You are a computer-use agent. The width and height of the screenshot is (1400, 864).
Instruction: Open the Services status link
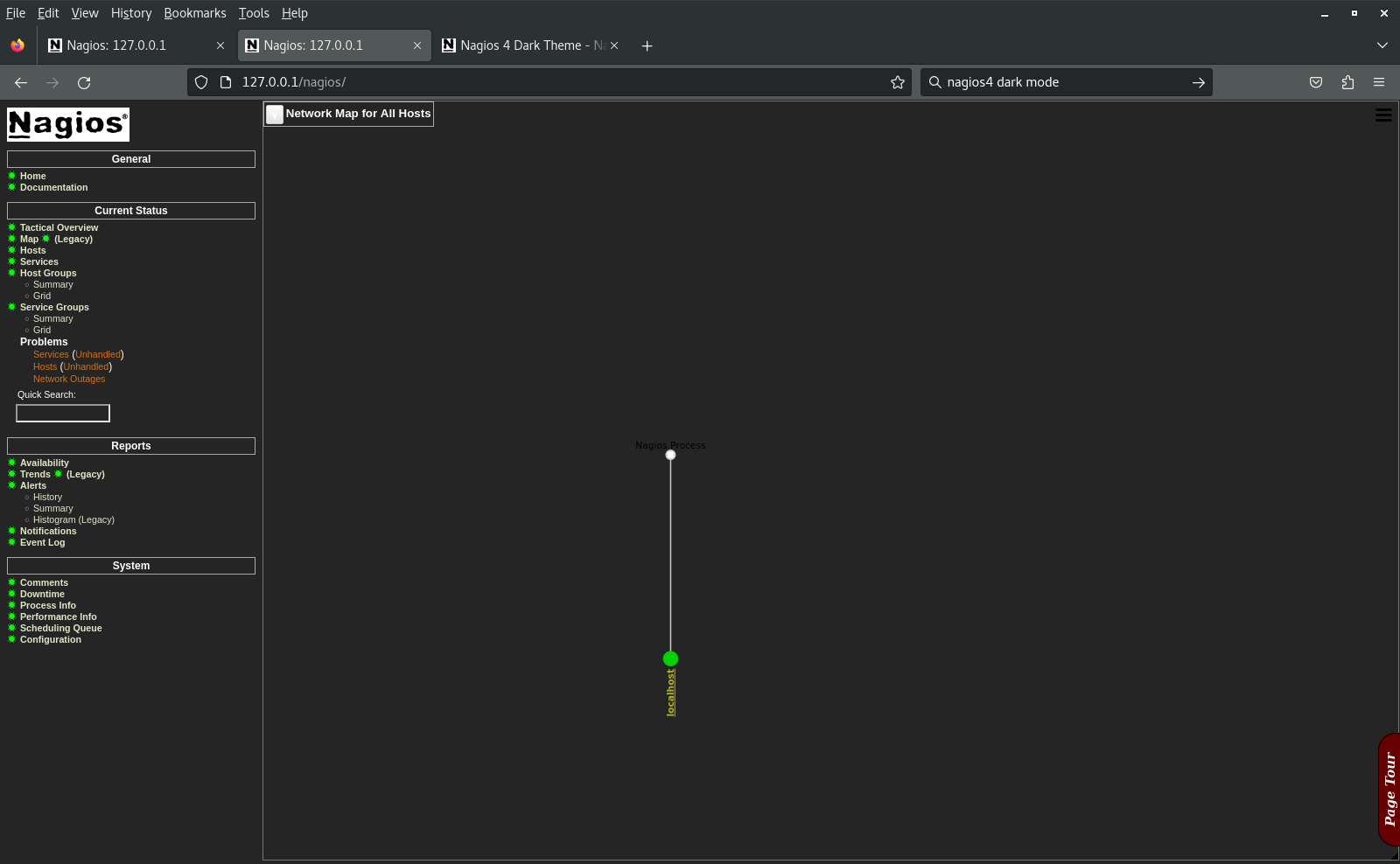pos(39,261)
